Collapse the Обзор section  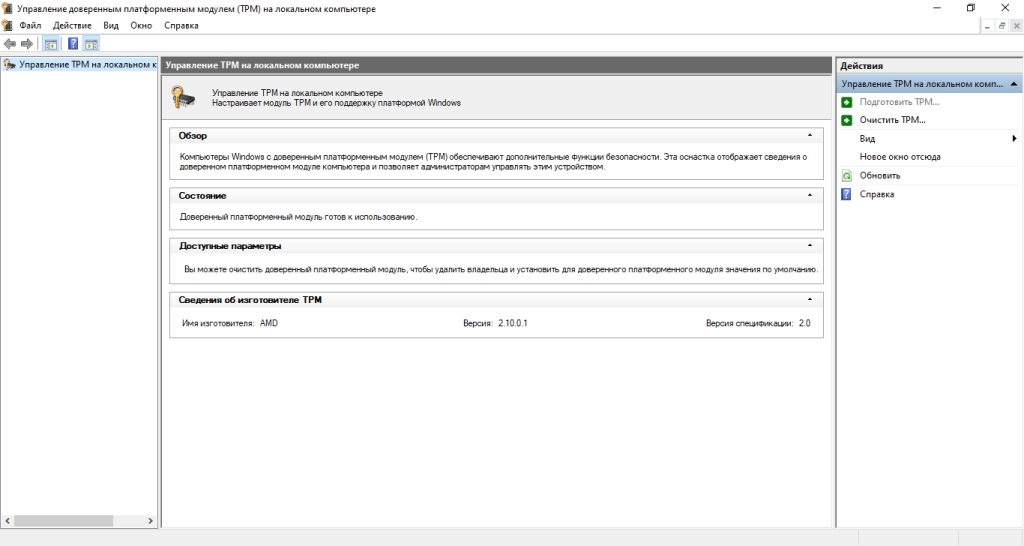point(810,135)
